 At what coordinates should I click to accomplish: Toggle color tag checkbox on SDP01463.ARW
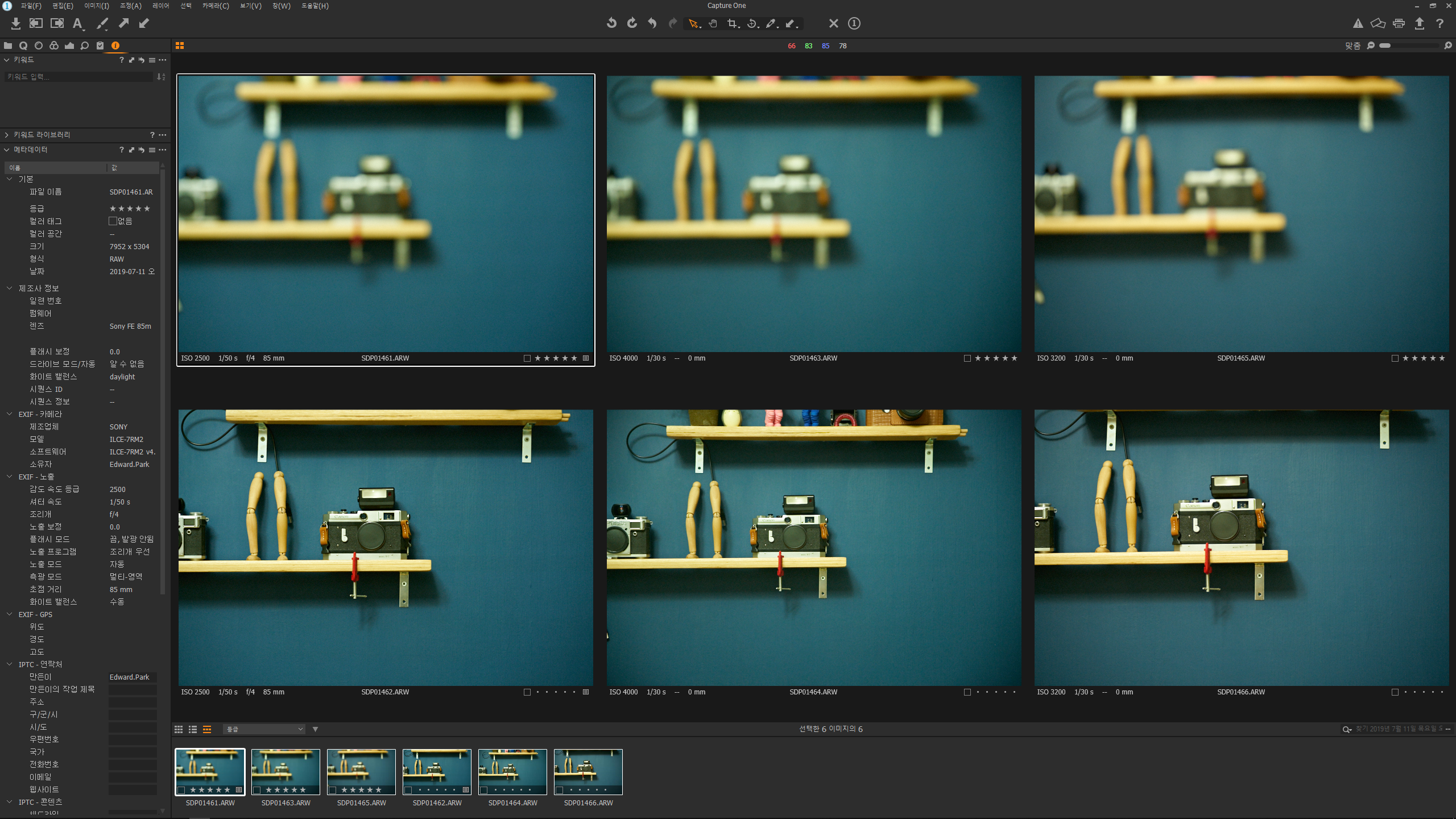point(967,358)
